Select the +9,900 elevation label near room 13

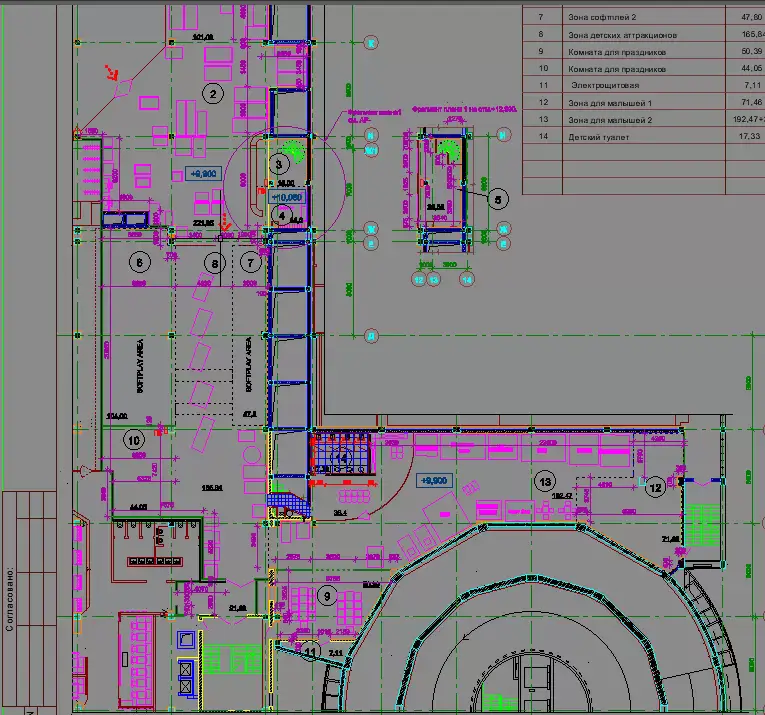435,481
